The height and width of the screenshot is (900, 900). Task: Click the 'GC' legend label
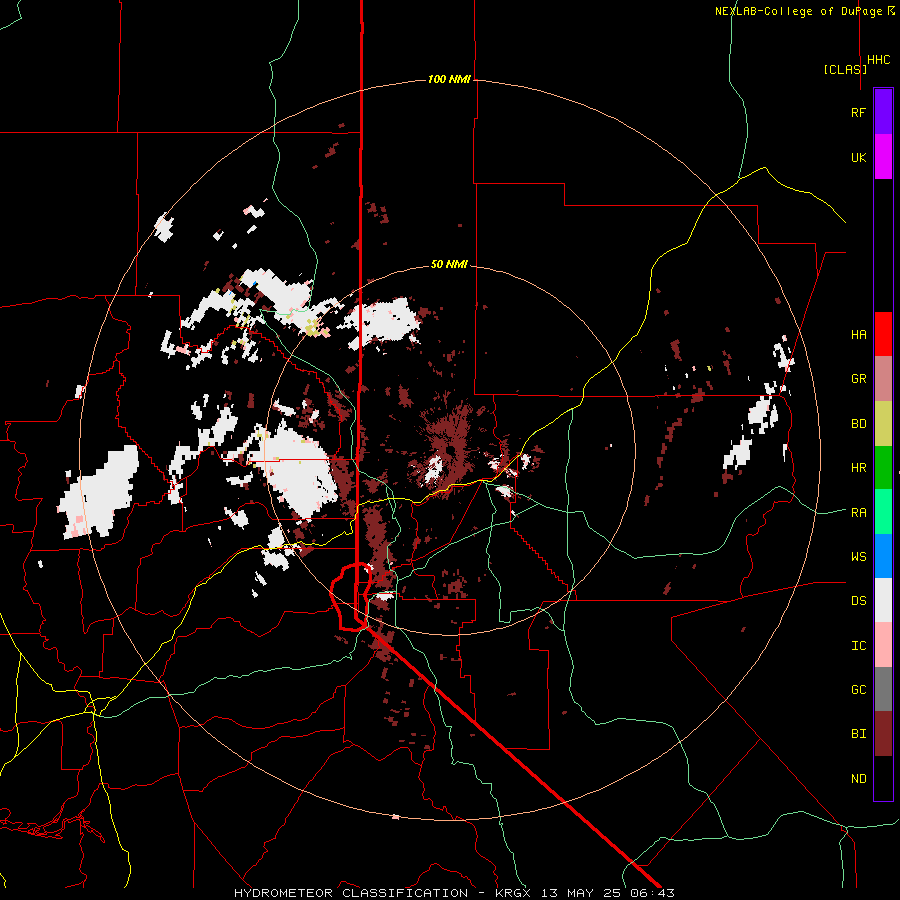[x=858, y=690]
